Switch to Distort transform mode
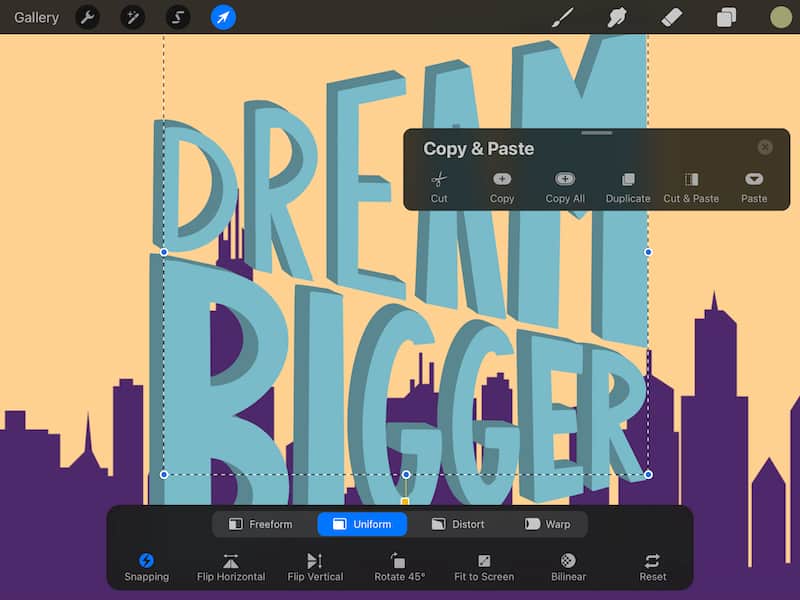800x600 pixels. (x=458, y=524)
